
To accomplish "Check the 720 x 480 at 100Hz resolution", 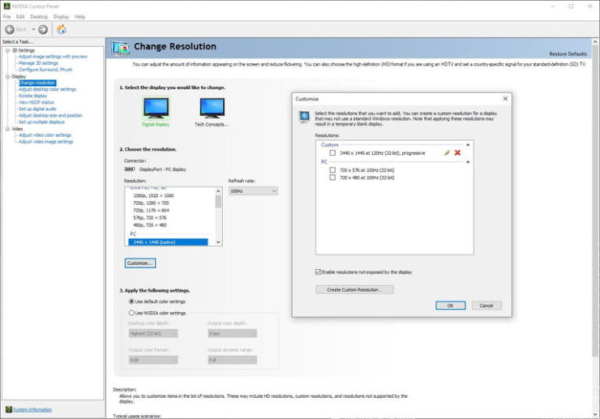I will [x=333, y=178].
